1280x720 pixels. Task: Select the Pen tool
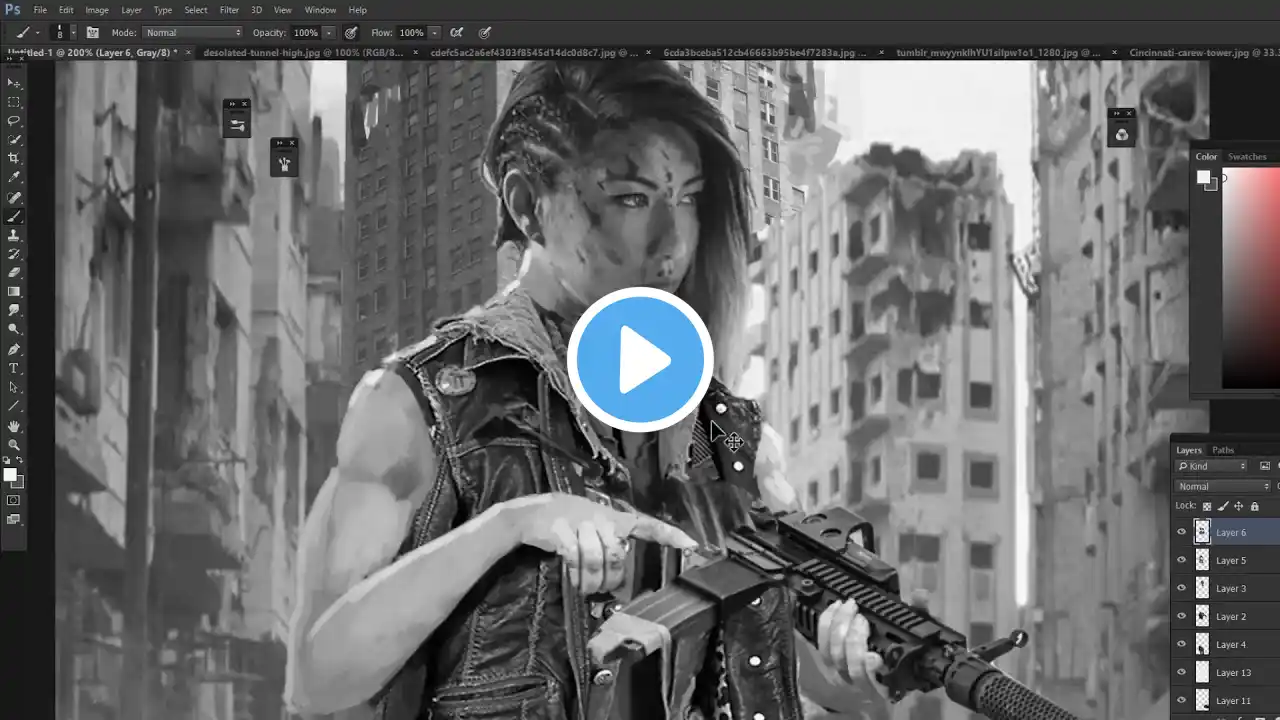(x=14, y=350)
